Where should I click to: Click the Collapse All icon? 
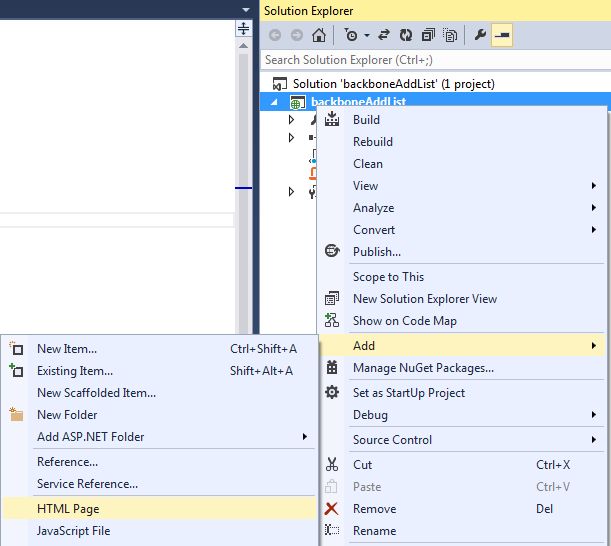pos(428,35)
